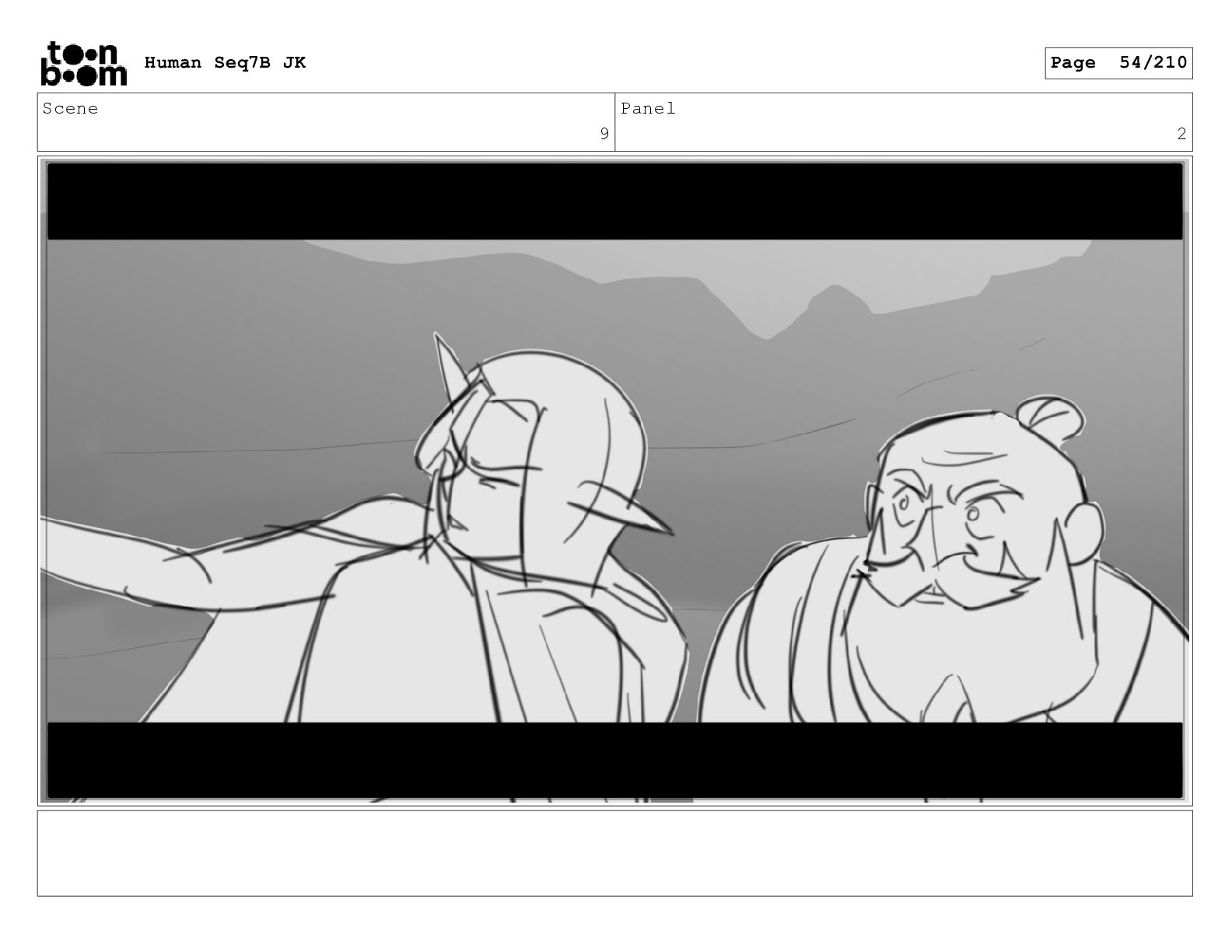Select the 'Human Seq7B JK' title text
The height and width of the screenshot is (952, 1232).
point(225,63)
